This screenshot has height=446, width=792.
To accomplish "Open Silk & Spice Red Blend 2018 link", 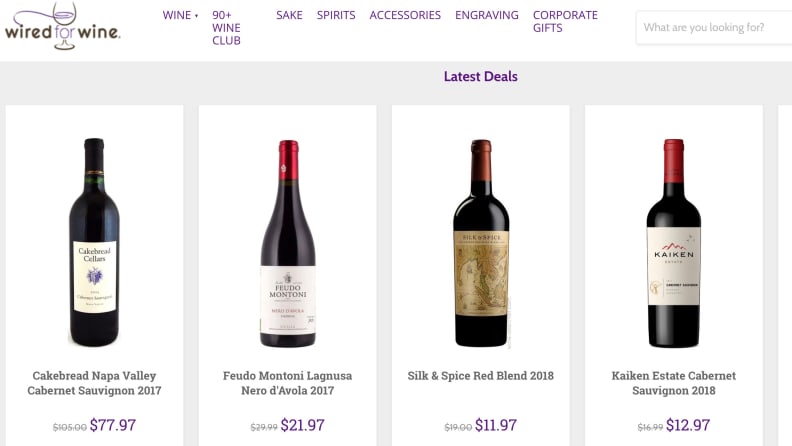I will pyautogui.click(x=480, y=376).
